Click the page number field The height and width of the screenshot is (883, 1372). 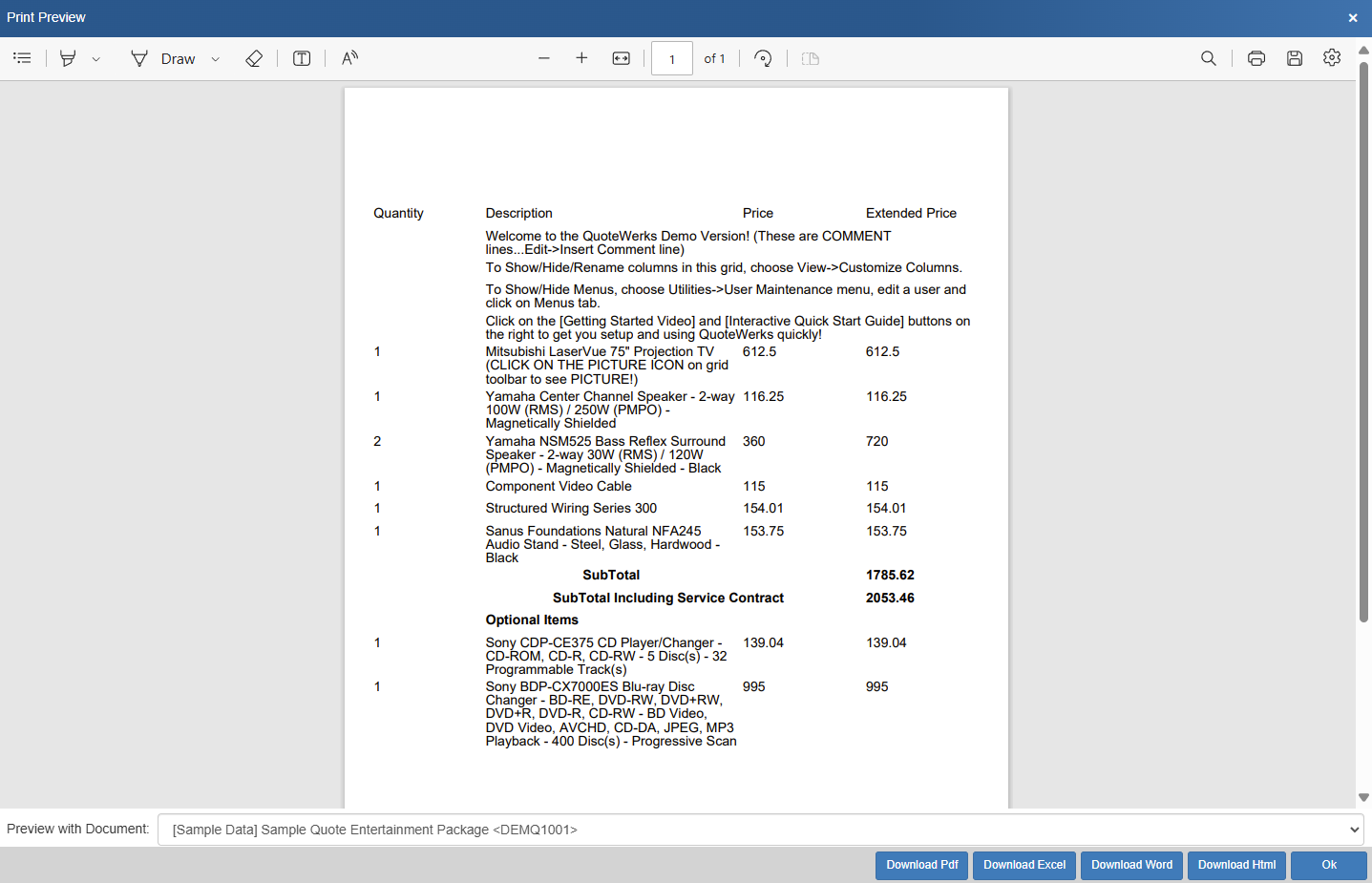coord(672,58)
